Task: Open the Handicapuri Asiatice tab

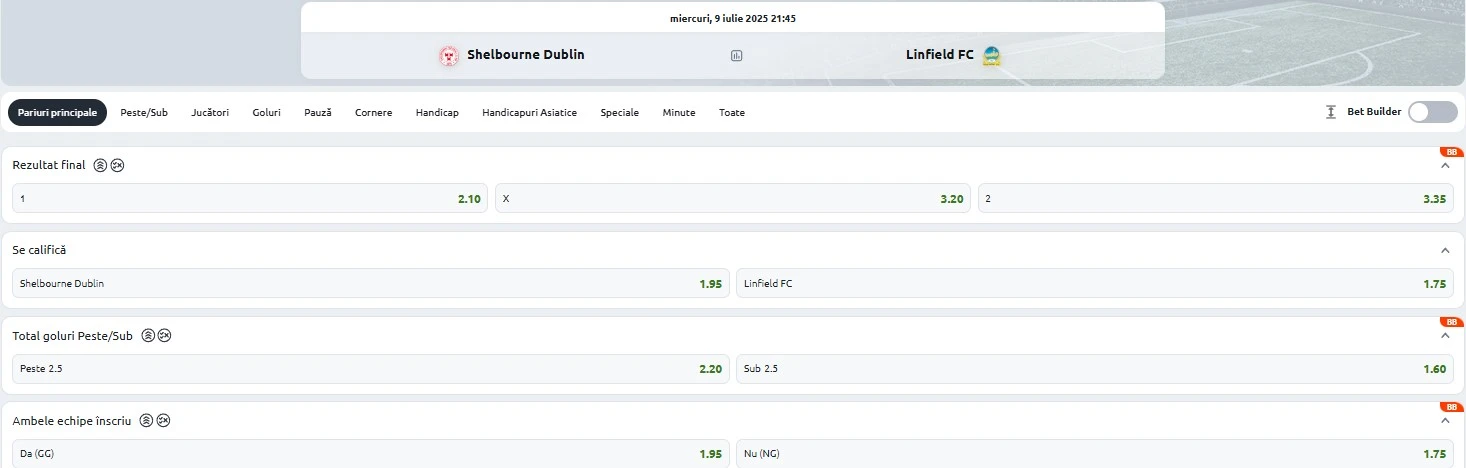Action: pyautogui.click(x=529, y=113)
